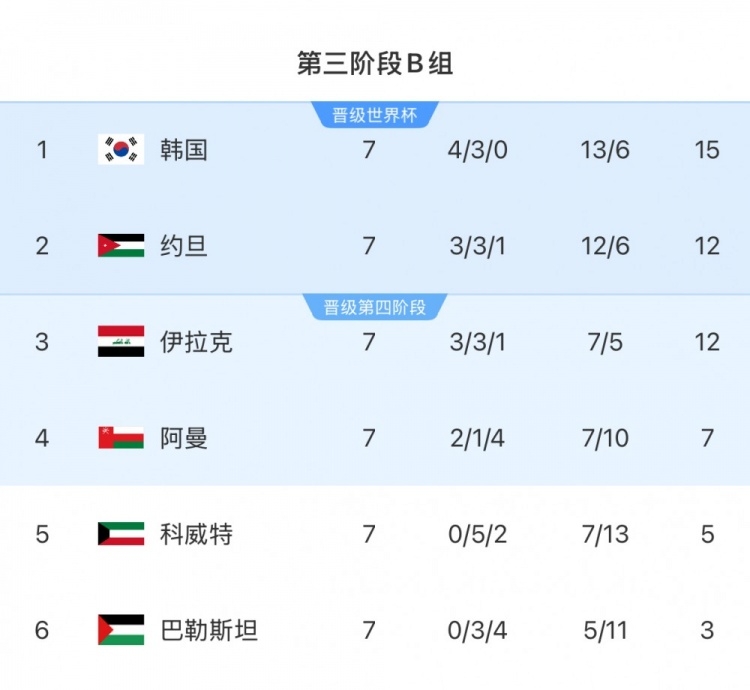Viewport: 750px width, 690px height.
Task: Open the 约旦 team name link
Action: point(184,246)
